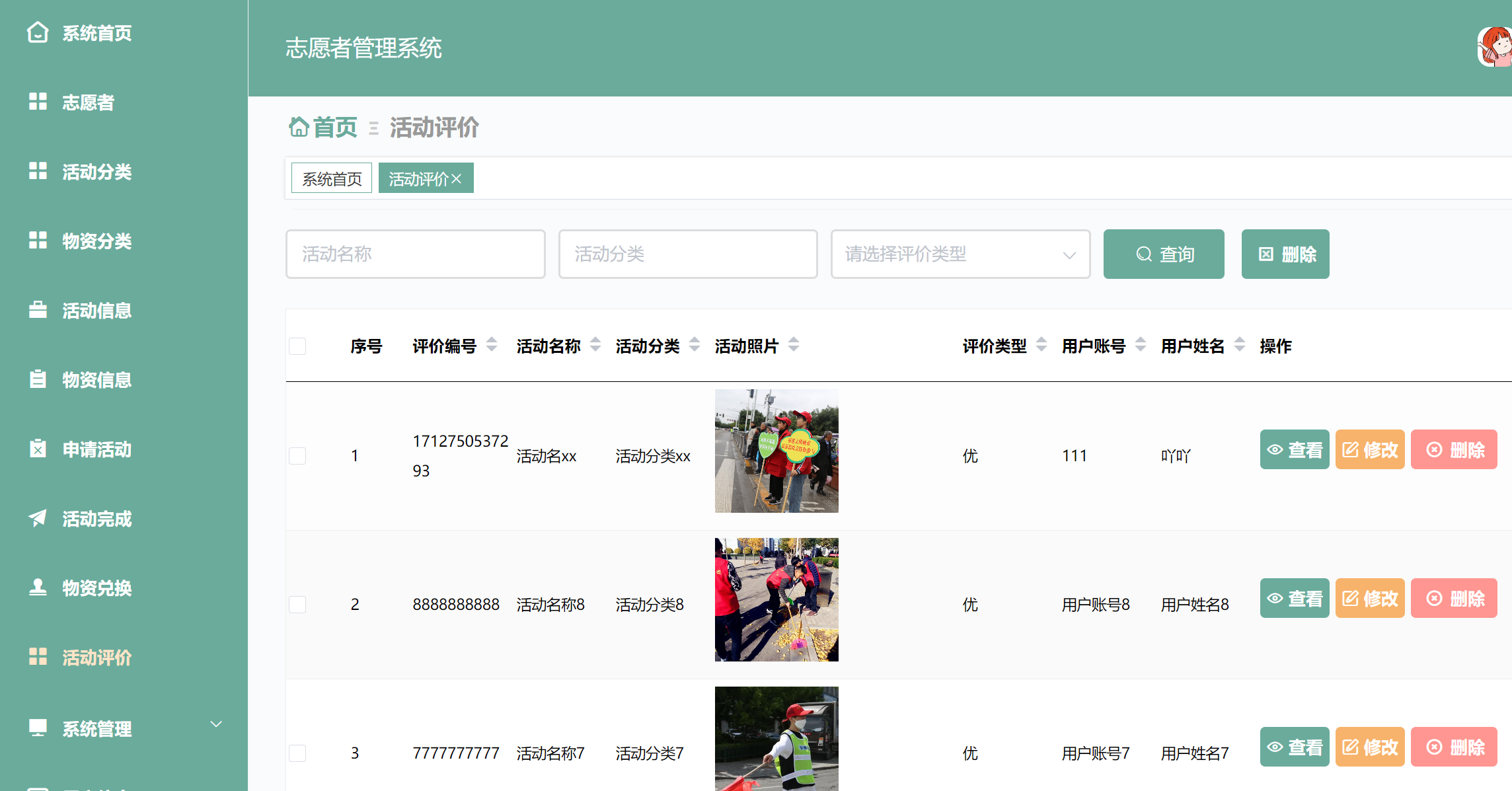Click the paper plane icon for 活动完成
The height and width of the screenshot is (791, 1512).
click(x=38, y=518)
